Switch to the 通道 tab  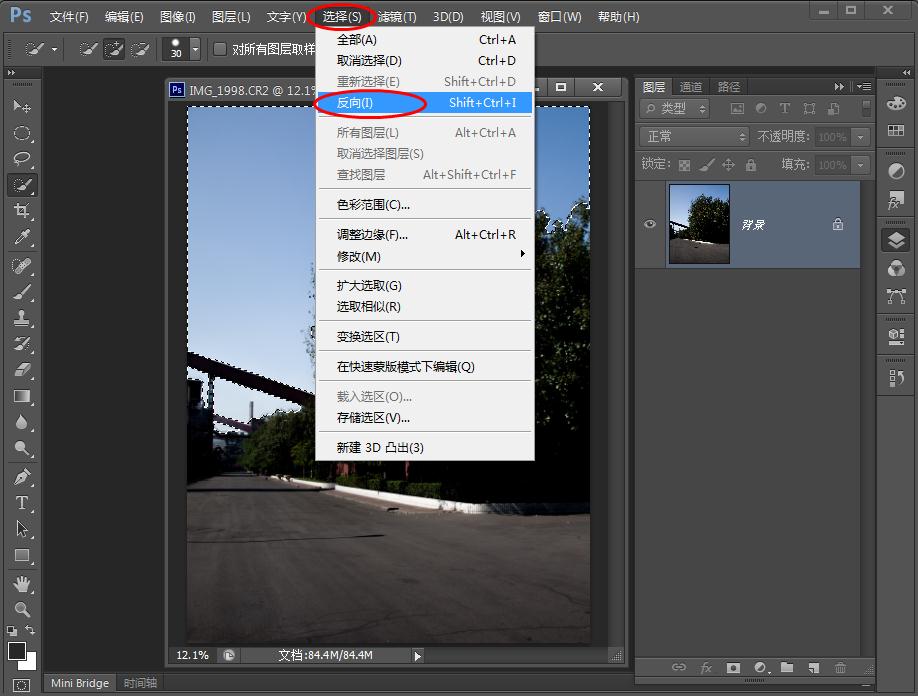(x=691, y=87)
